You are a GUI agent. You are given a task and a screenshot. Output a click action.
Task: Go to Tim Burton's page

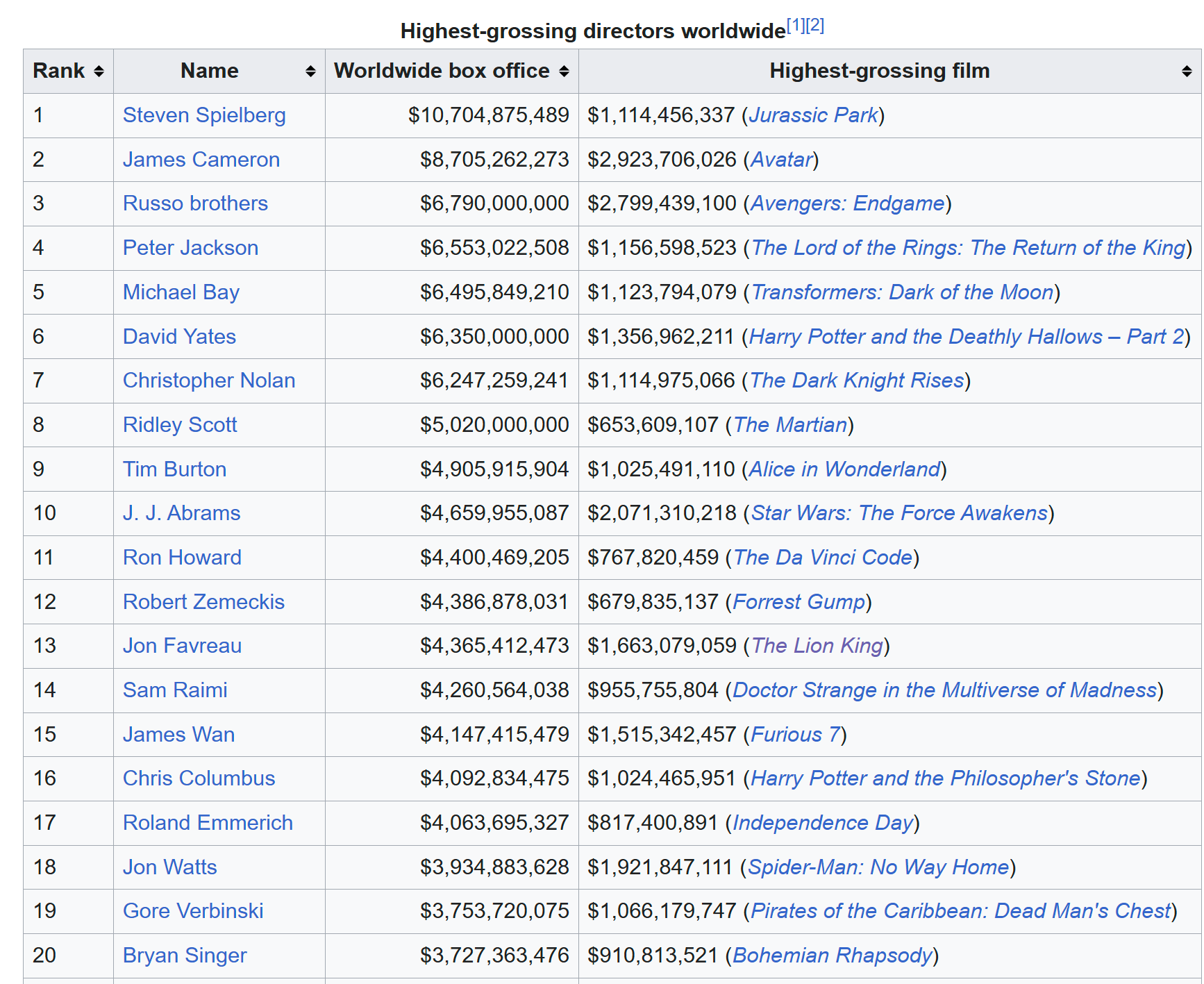click(174, 469)
